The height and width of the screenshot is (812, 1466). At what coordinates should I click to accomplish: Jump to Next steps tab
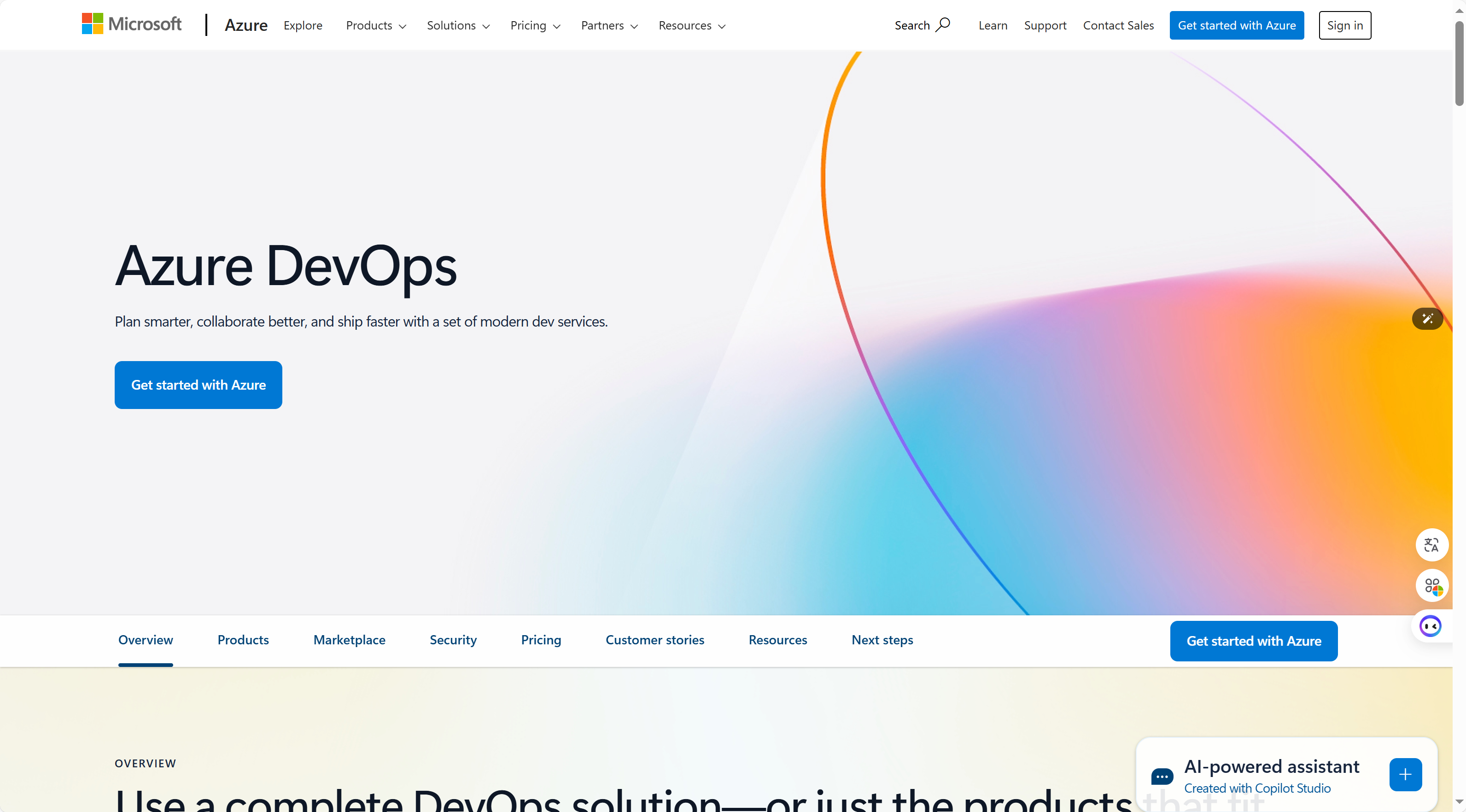point(882,640)
